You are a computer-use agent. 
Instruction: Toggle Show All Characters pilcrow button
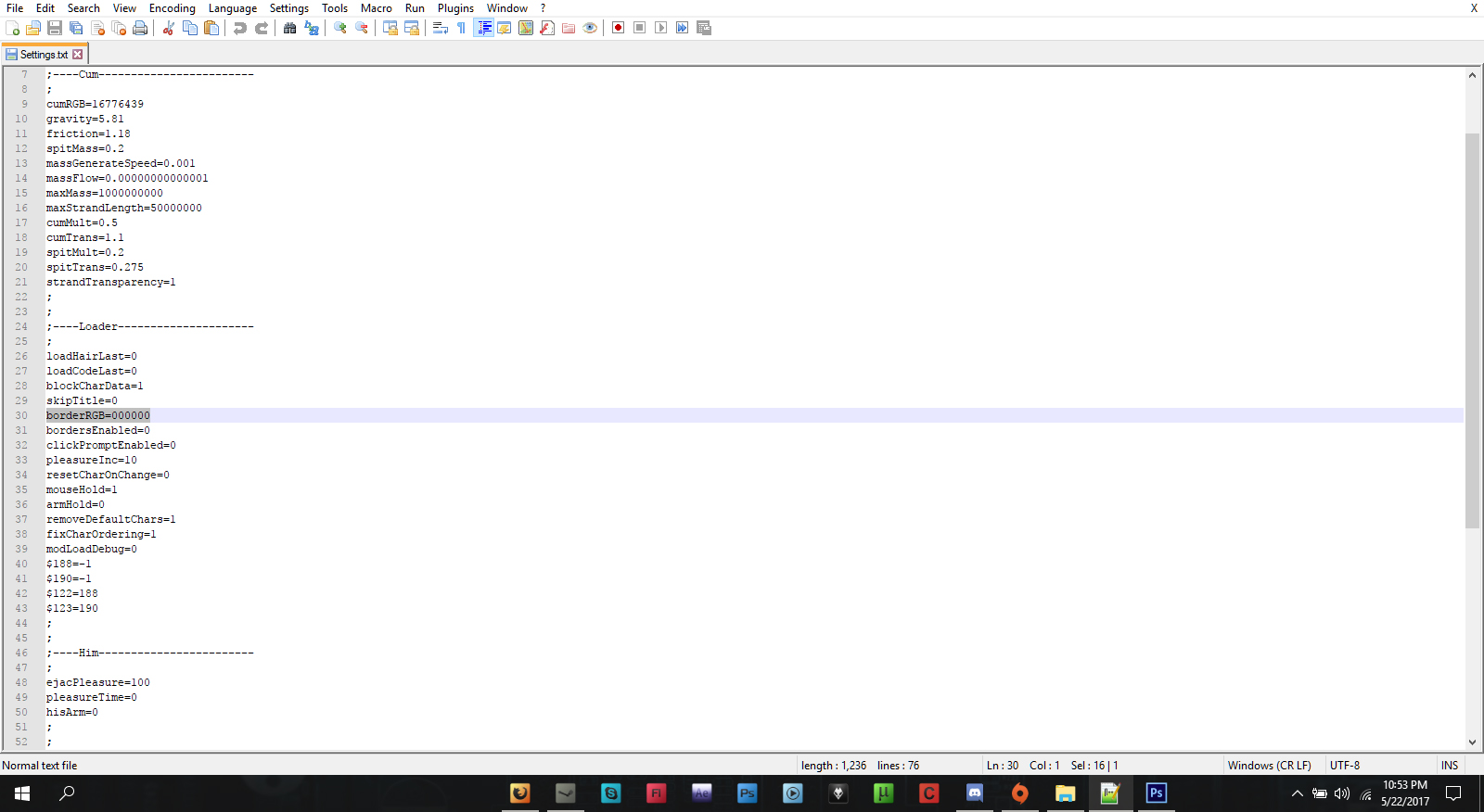tap(461, 28)
